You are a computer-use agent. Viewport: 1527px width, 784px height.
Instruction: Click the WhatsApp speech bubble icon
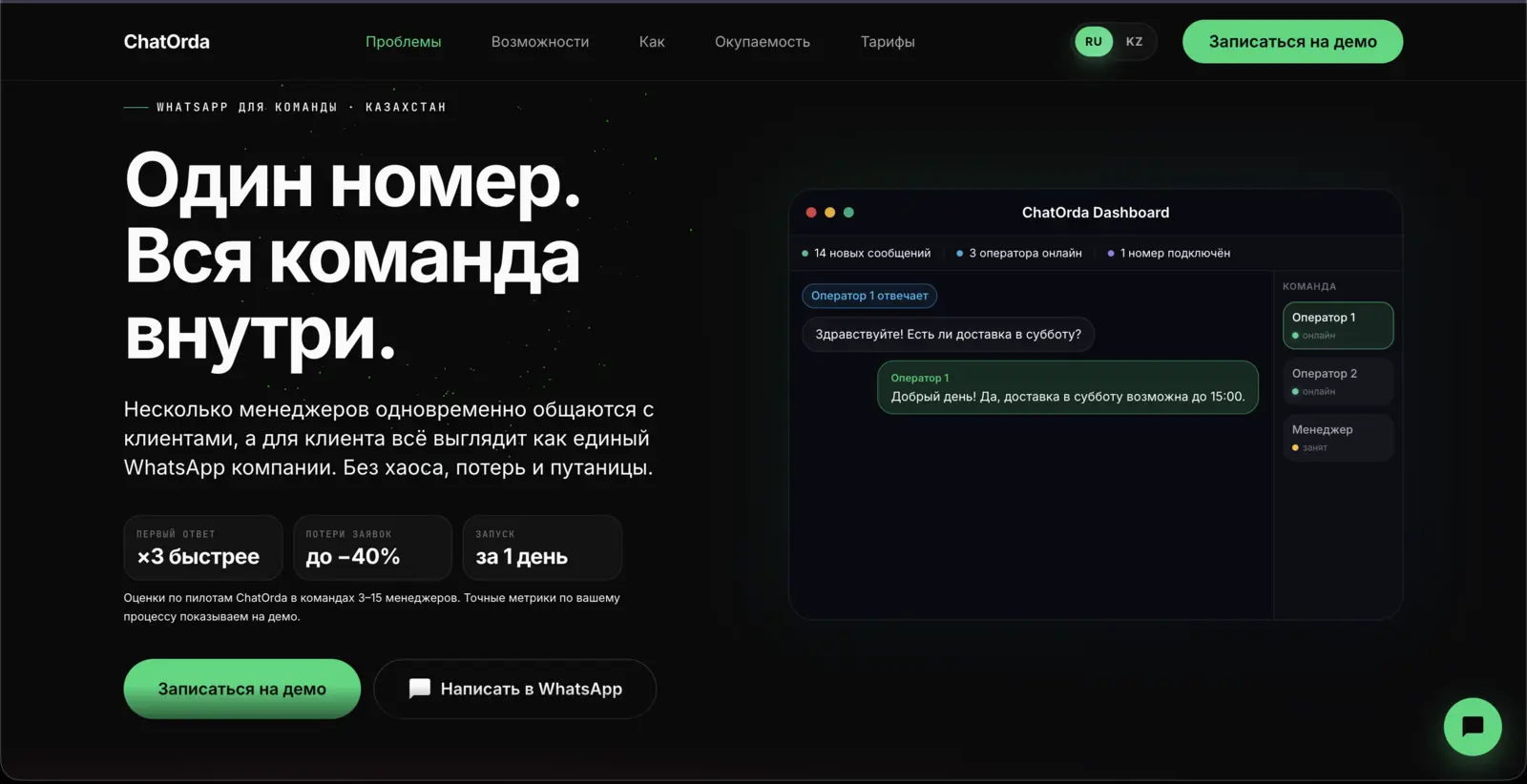[420, 689]
